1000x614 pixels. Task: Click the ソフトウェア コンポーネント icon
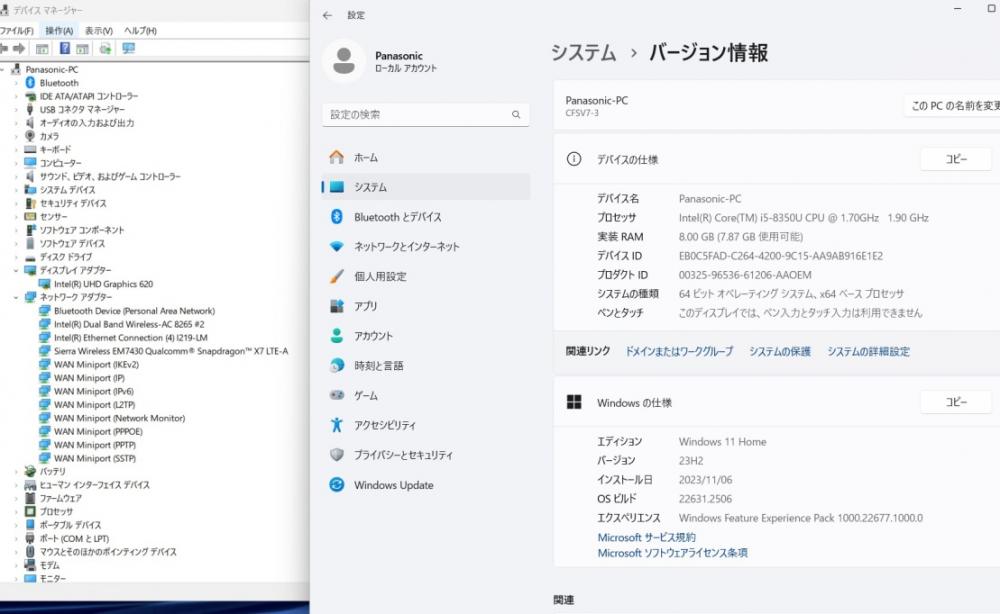30,230
